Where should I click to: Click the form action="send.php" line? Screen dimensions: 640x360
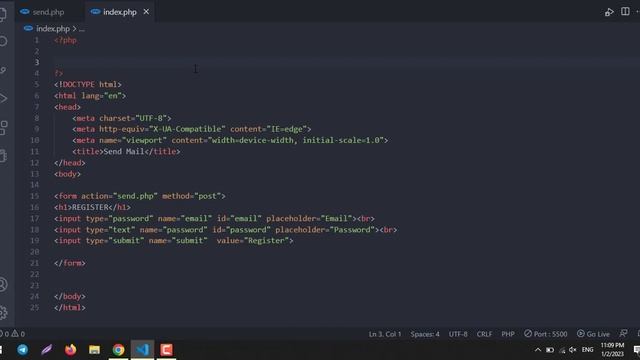(140, 196)
